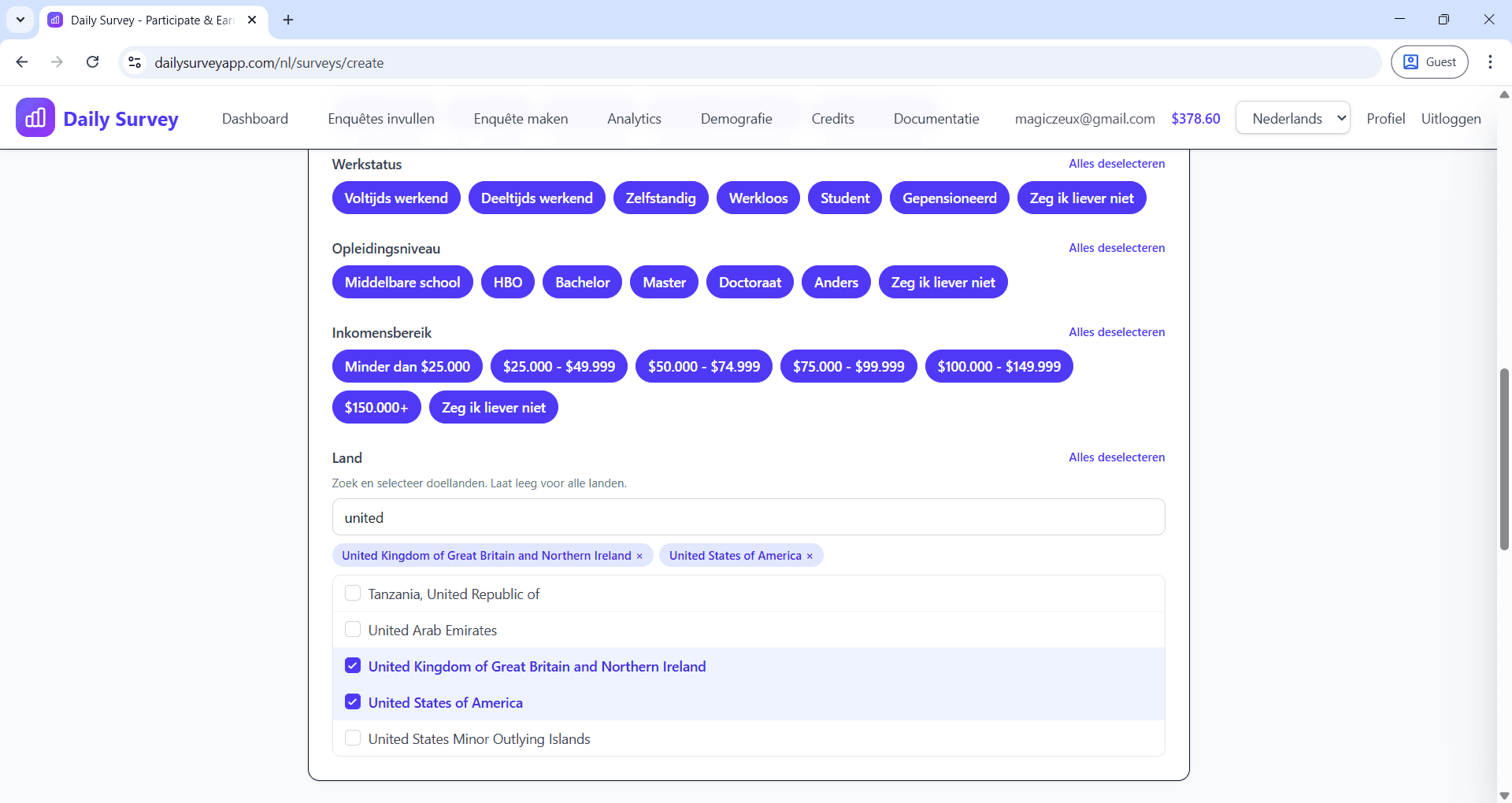This screenshot has width=1512, height=803.
Task: Uncheck the United States of America checkbox
Action: (x=353, y=702)
